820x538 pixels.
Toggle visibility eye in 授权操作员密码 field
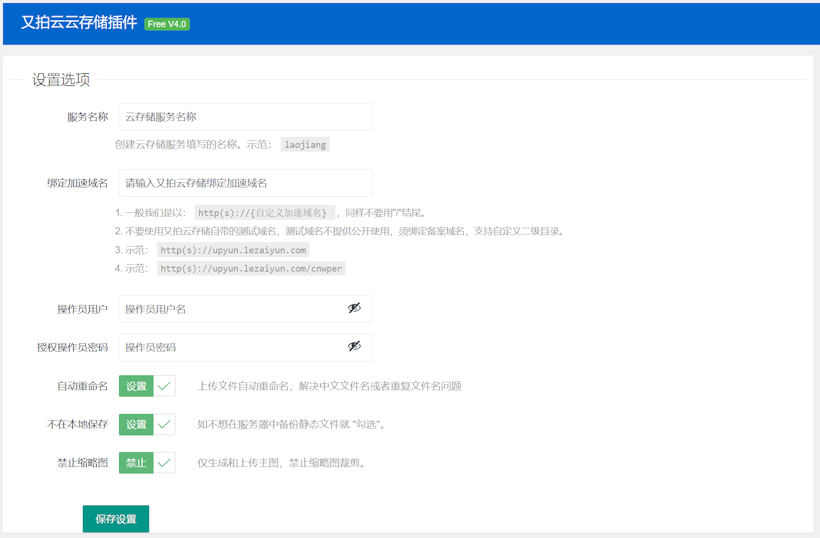click(x=354, y=347)
